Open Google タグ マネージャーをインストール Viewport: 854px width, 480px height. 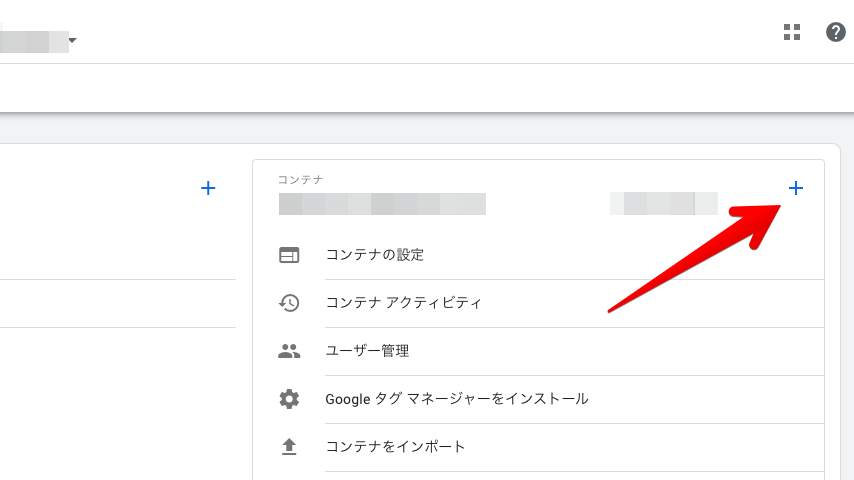coord(456,399)
